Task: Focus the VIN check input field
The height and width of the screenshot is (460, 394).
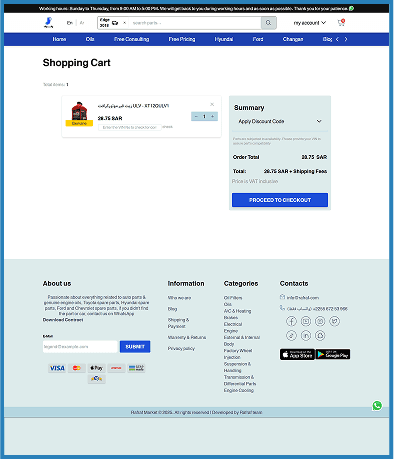Action: coord(130,127)
